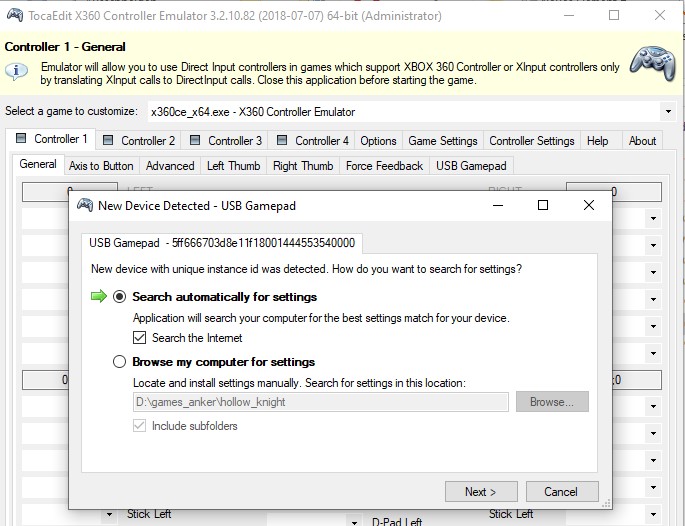Viewport: 685px width, 526px height.
Task: Click the app icon in the main title bar
Action: click(x=13, y=15)
